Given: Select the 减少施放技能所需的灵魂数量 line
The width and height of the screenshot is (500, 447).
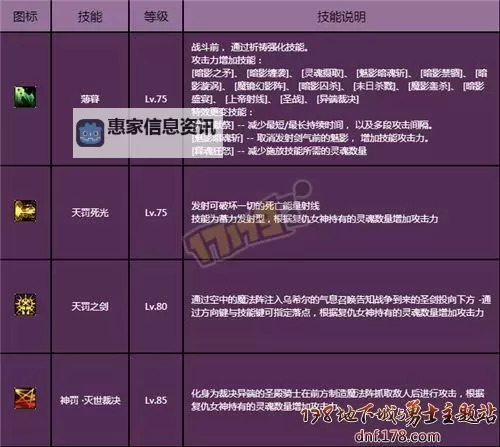Looking at the screenshot, I should pos(279,151).
